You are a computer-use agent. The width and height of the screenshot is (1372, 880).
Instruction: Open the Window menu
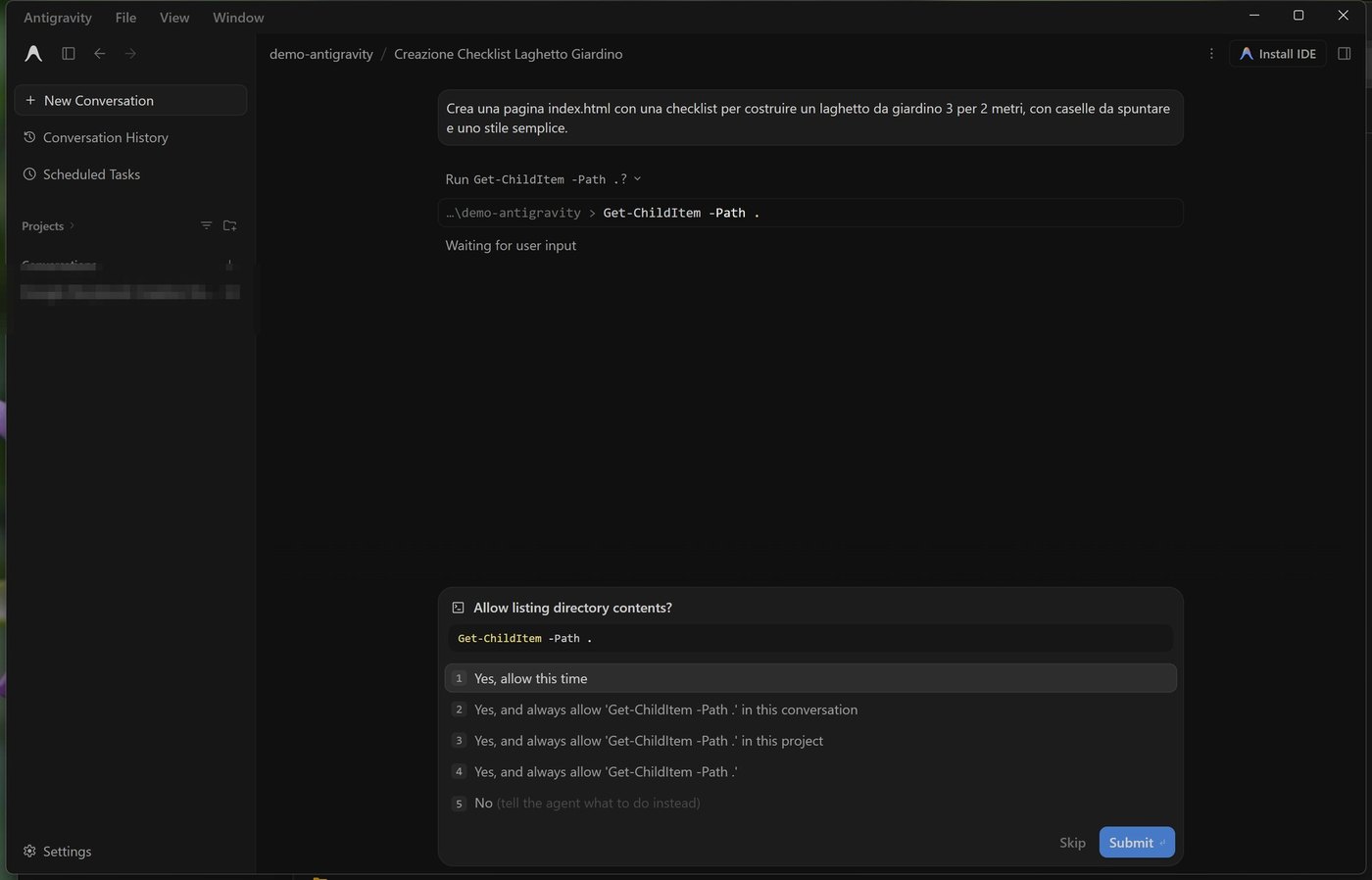(x=238, y=18)
